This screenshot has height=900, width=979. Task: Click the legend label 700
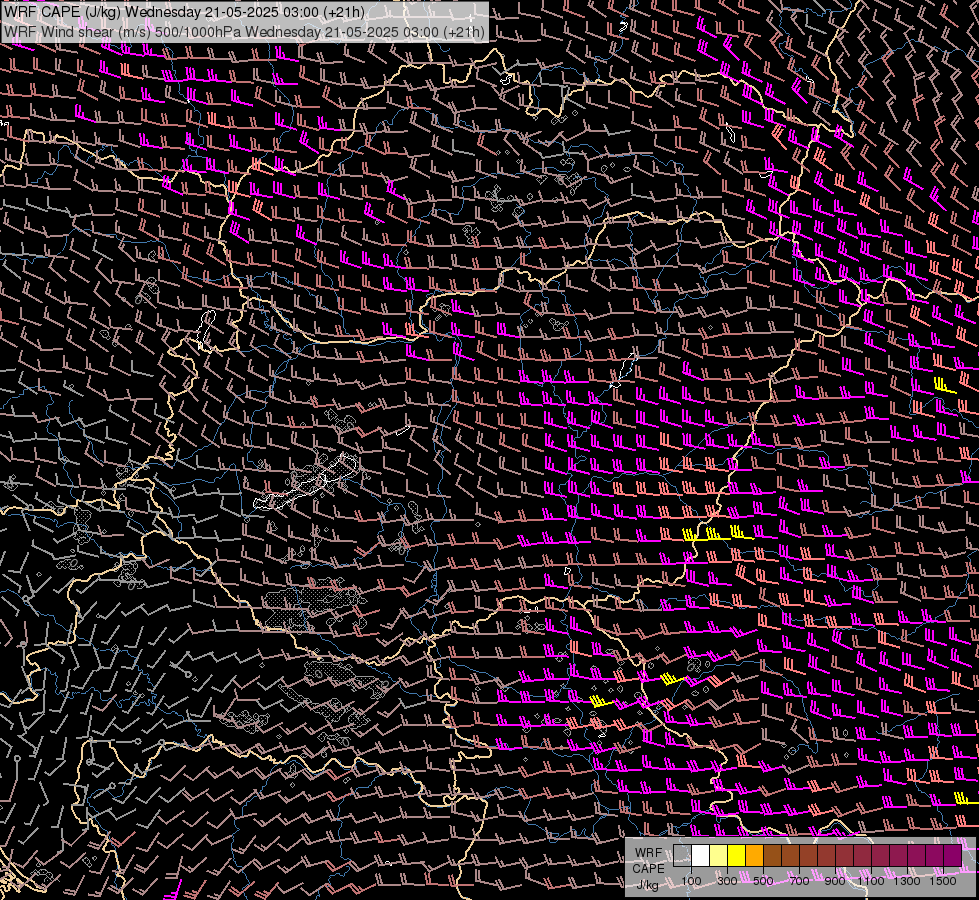click(x=799, y=881)
